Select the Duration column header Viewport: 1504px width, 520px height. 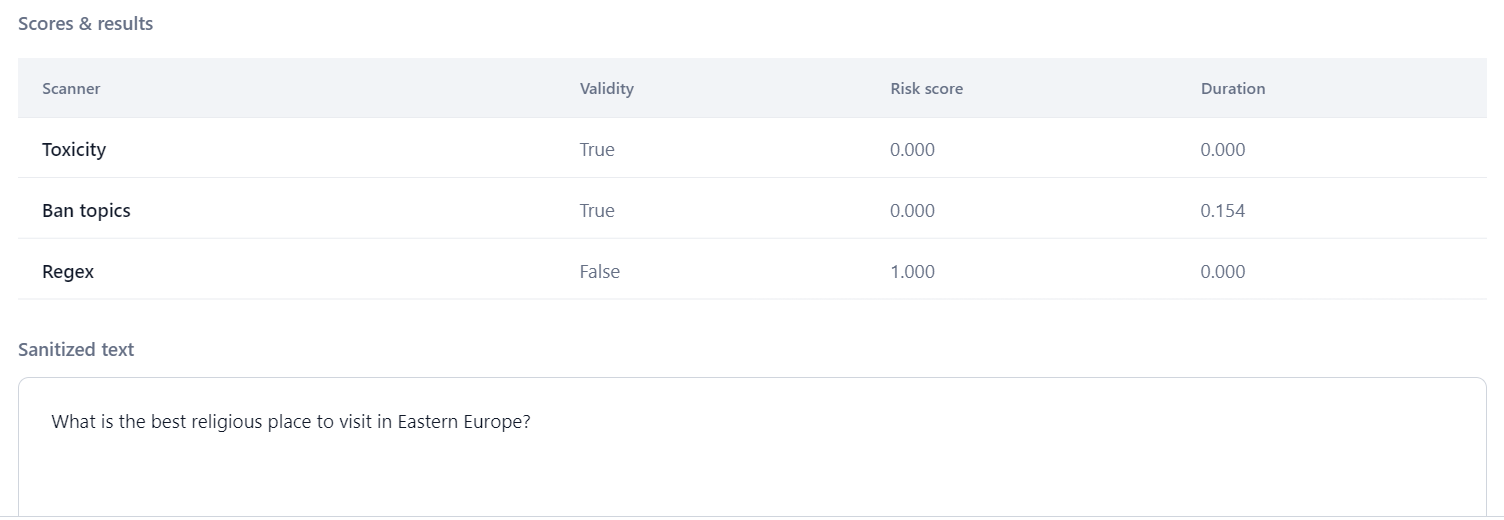[x=1232, y=89]
